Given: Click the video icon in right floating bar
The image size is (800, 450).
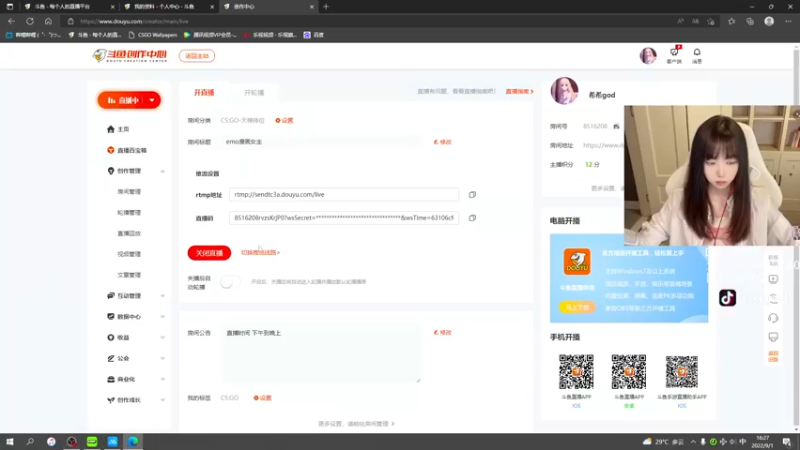Looking at the screenshot, I should [773, 279].
